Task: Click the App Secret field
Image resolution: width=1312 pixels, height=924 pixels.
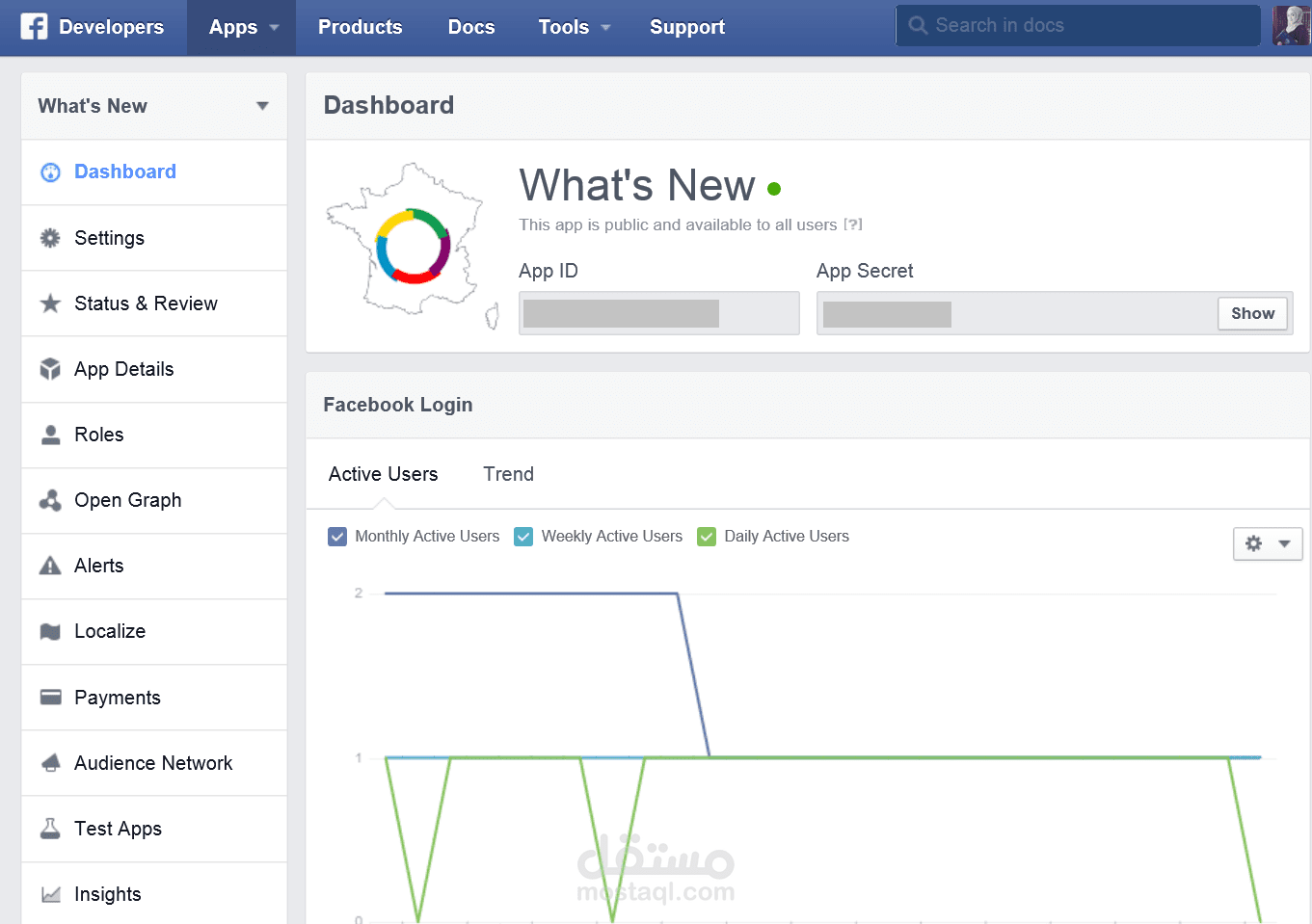Action: pyautogui.click(x=1055, y=313)
